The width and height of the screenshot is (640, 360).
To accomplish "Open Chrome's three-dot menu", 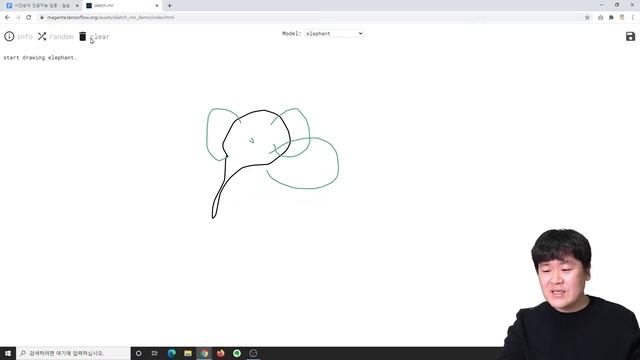I will point(633,17).
